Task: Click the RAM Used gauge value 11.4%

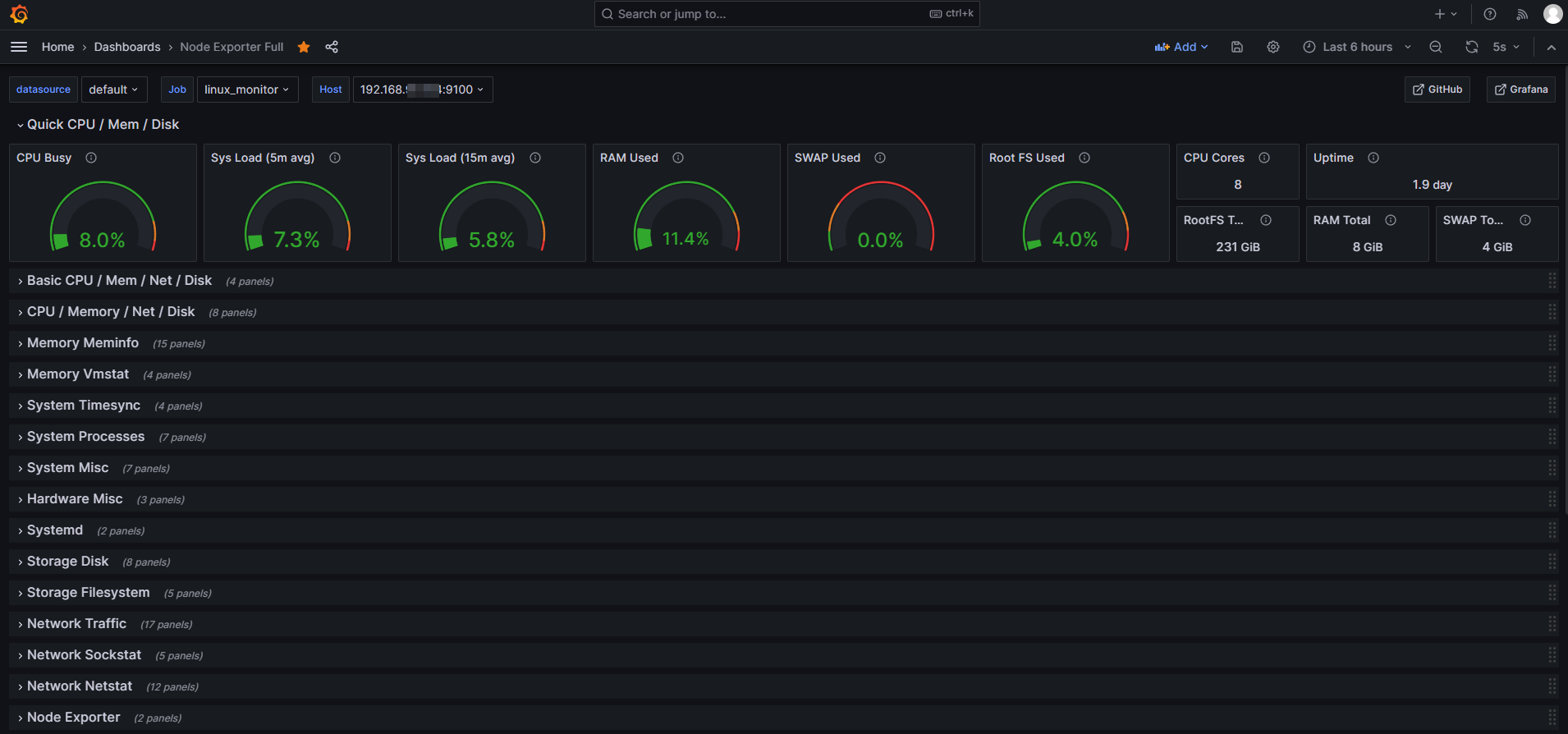Action: click(x=685, y=239)
